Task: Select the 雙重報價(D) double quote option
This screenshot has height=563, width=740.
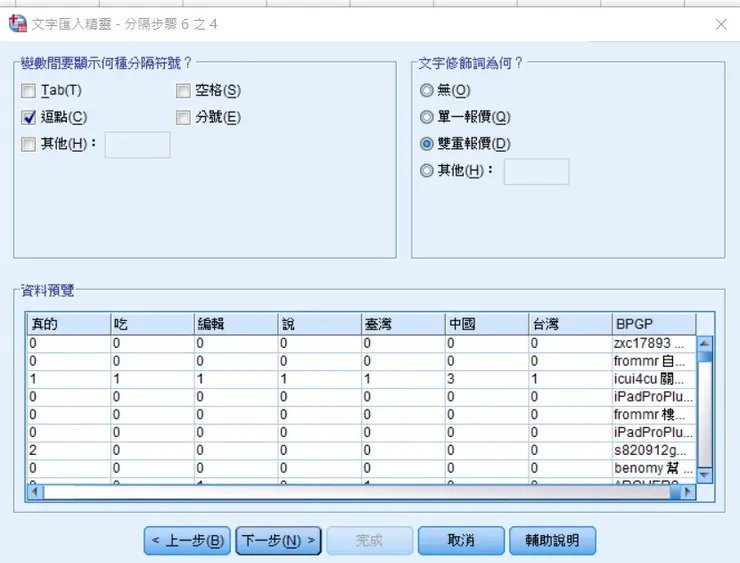Action: (427, 143)
